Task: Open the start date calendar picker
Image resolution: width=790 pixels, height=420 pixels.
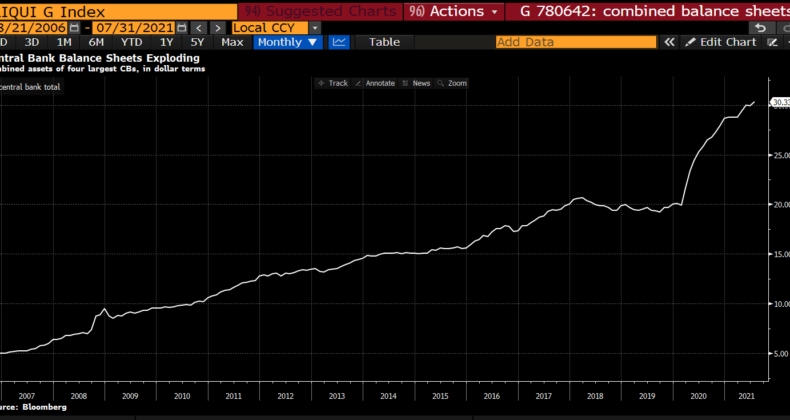Action: pos(74,27)
